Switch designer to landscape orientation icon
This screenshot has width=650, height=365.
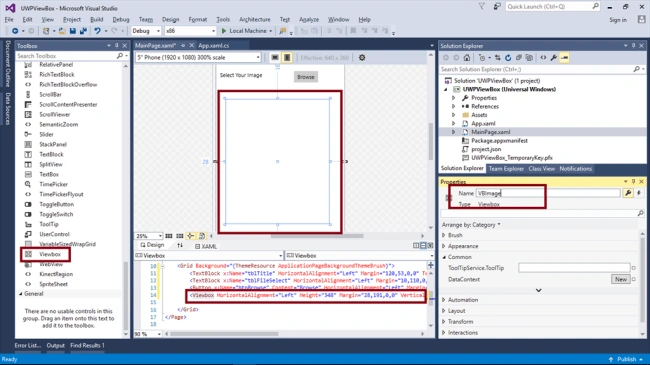click(x=275, y=58)
